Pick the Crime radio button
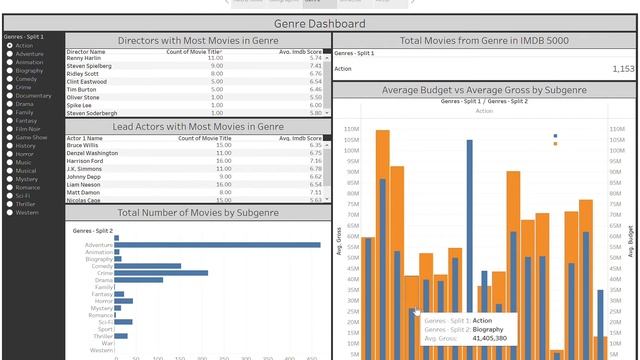Viewport: 640px width, 360px height. point(10,87)
